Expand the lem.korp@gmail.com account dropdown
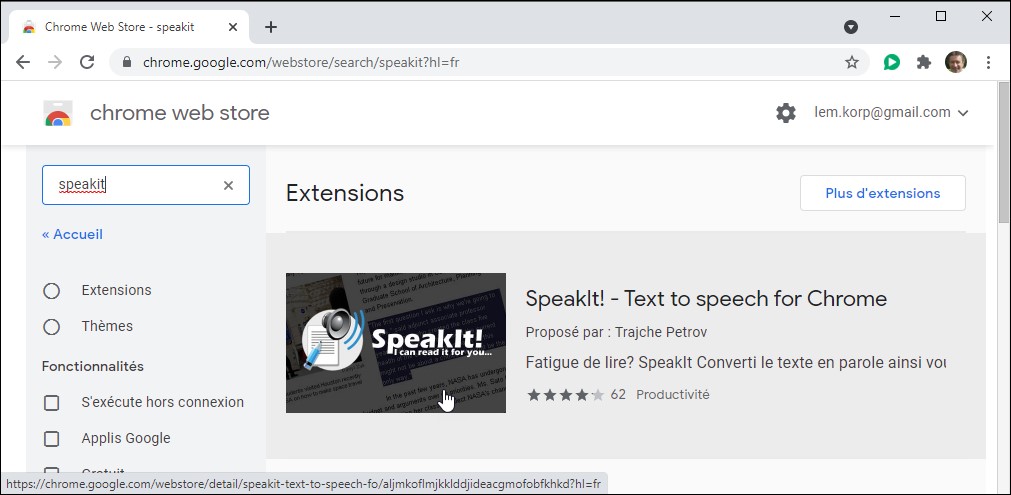The height and width of the screenshot is (495, 1011). pos(891,113)
